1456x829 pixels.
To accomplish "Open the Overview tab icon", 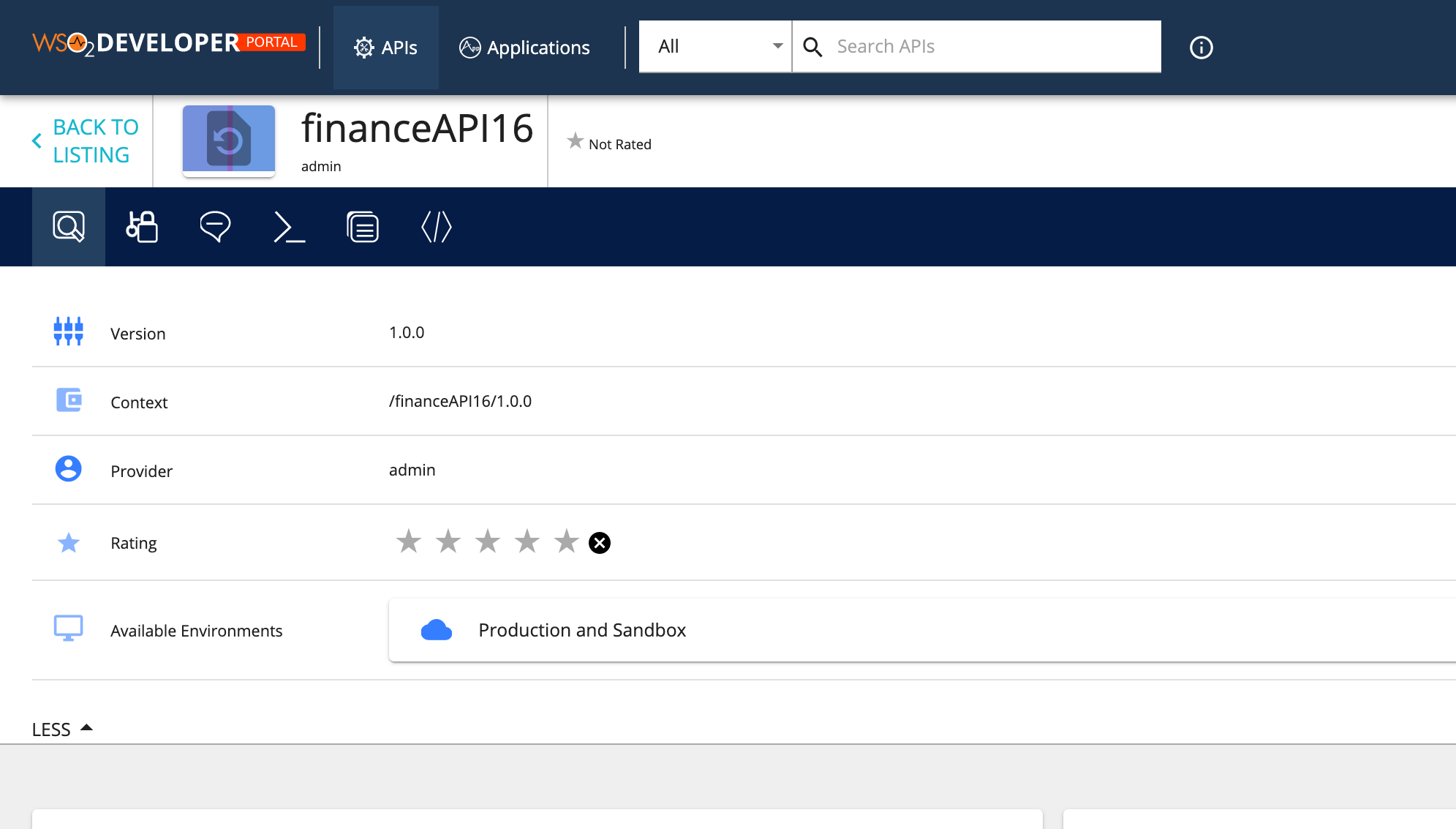I will (68, 227).
